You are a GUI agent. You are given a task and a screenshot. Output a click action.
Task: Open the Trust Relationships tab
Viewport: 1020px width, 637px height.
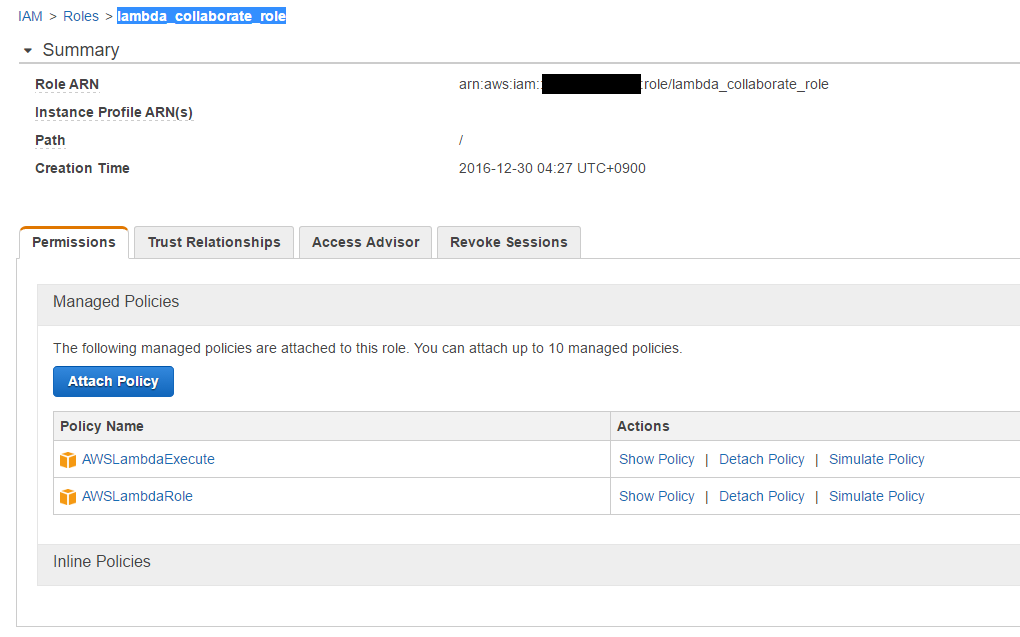(214, 242)
